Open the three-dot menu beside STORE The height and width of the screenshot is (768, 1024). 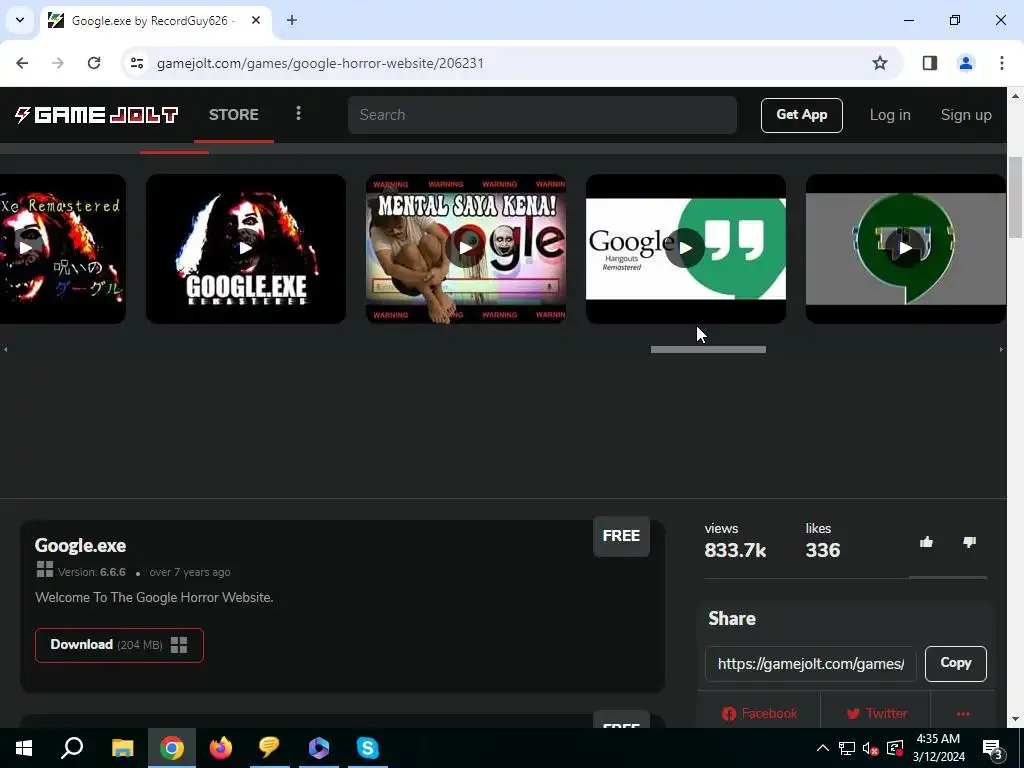pos(298,114)
